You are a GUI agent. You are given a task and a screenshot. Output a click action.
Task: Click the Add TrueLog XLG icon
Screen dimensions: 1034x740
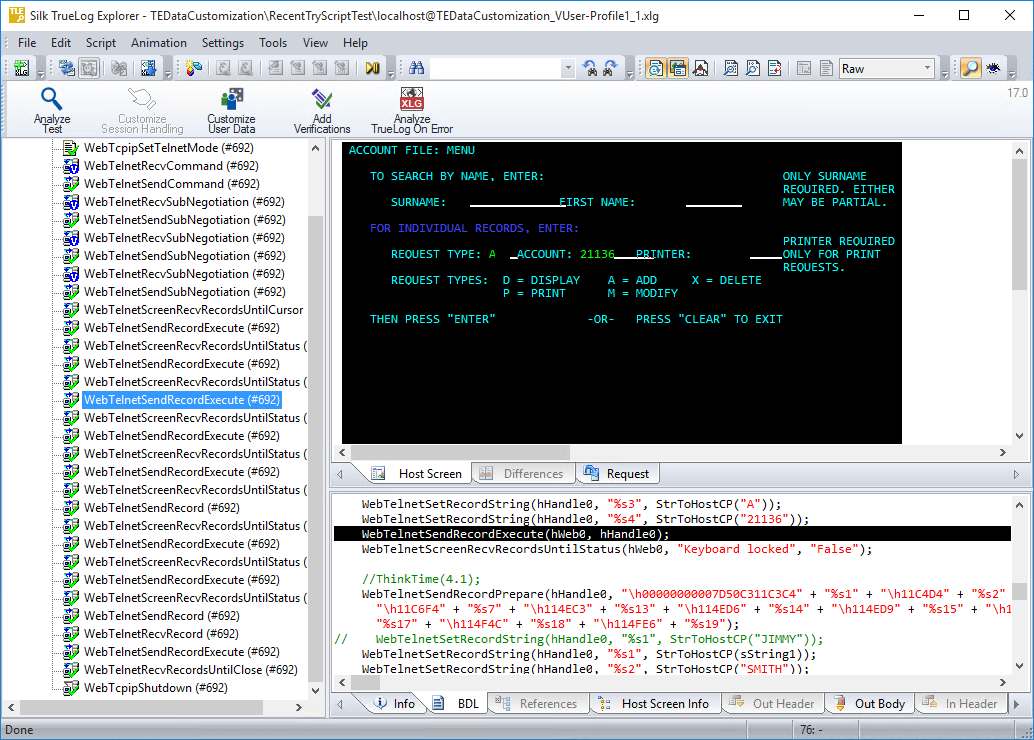(21, 68)
